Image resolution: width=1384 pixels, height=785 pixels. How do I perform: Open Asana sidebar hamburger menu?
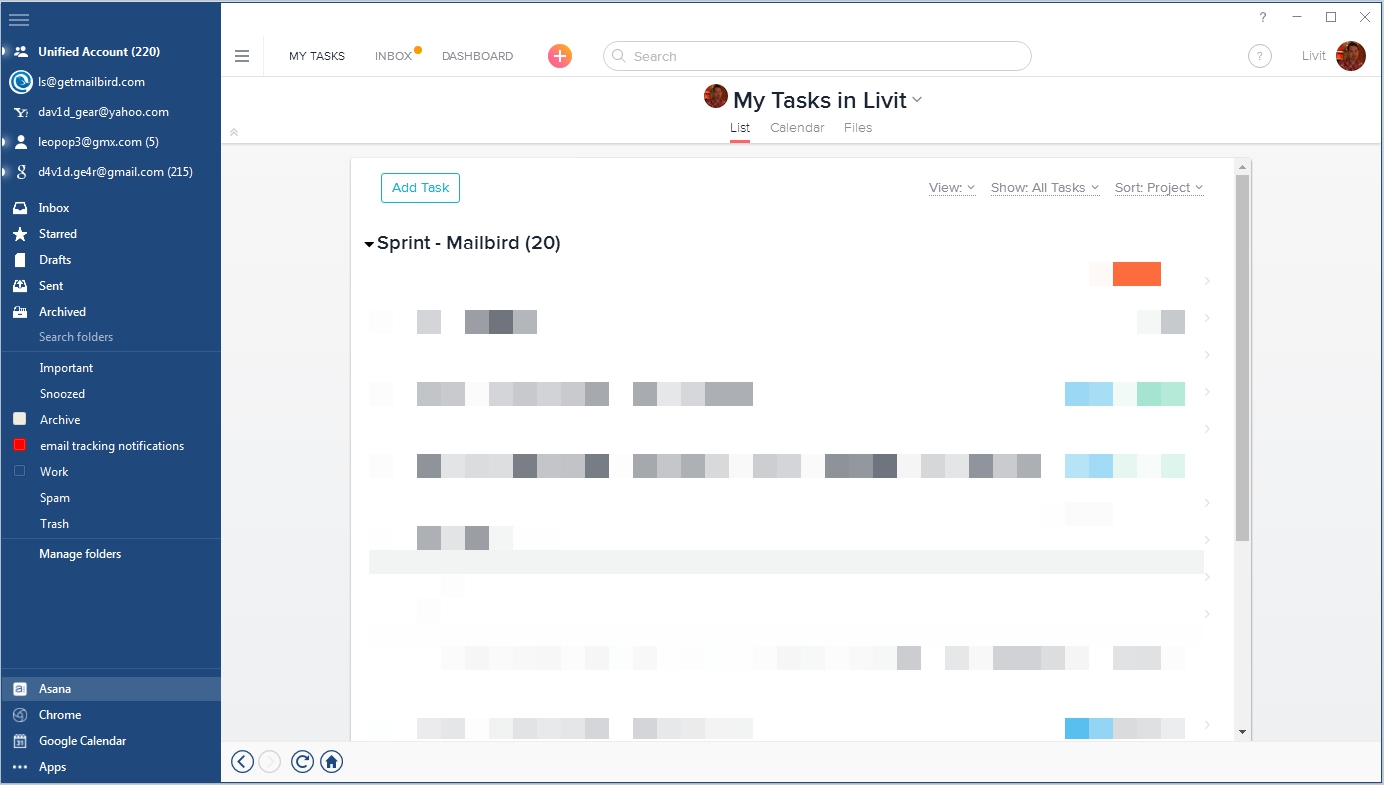(242, 56)
